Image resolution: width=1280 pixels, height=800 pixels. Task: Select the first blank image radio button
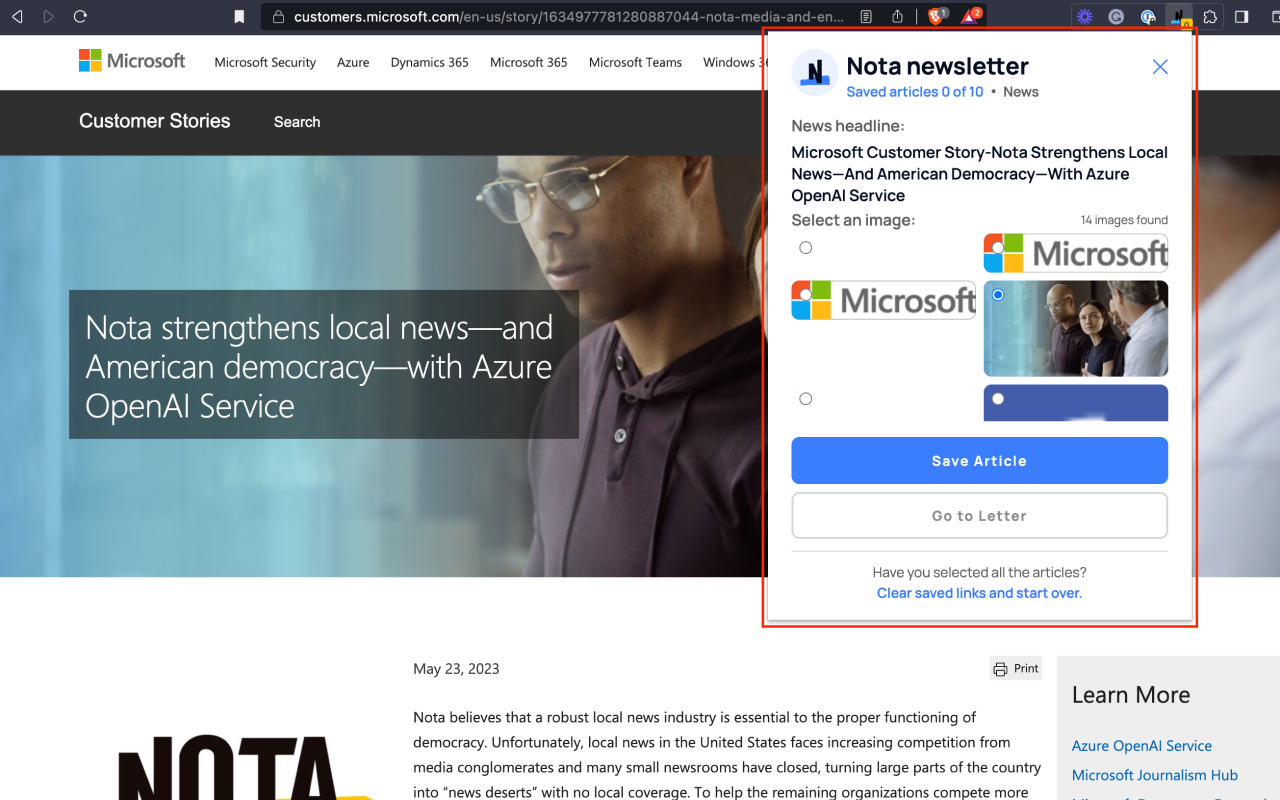click(x=806, y=248)
